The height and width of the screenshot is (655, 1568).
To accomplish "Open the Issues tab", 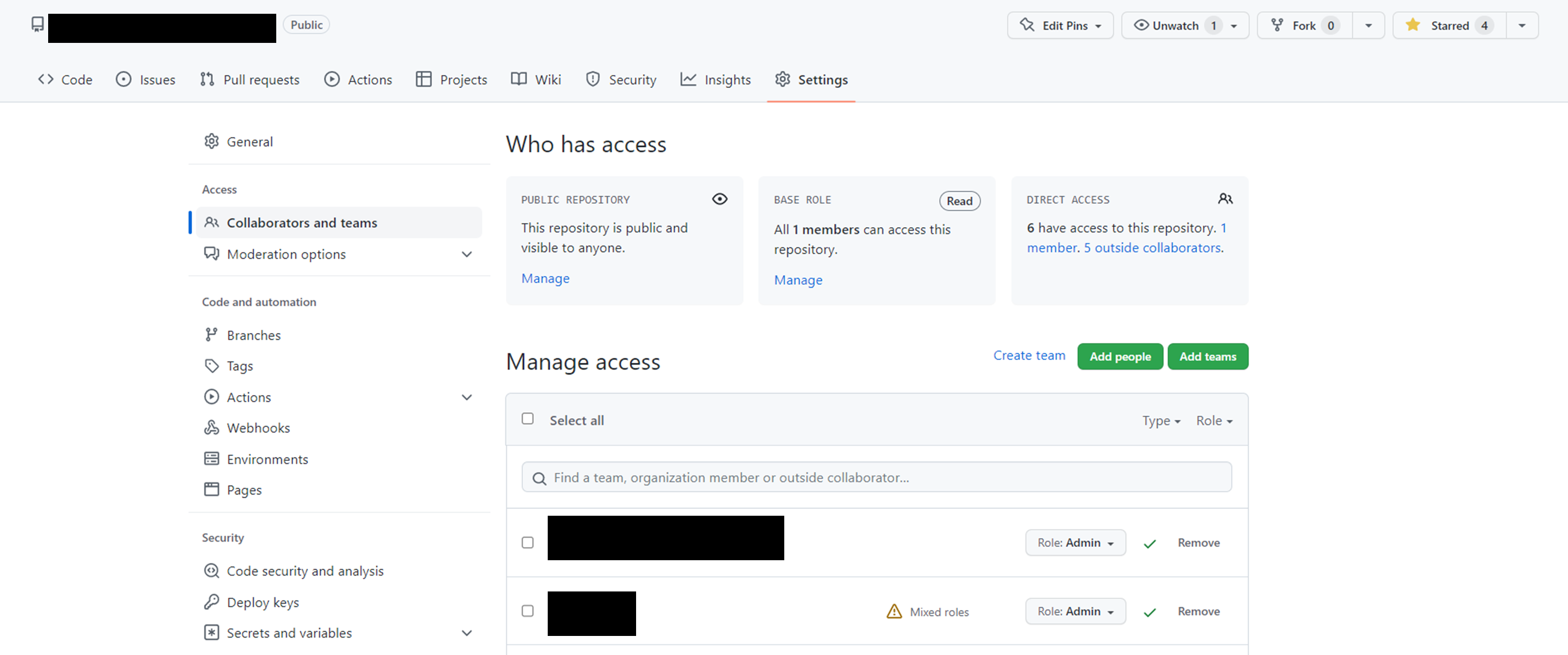I will click(146, 79).
